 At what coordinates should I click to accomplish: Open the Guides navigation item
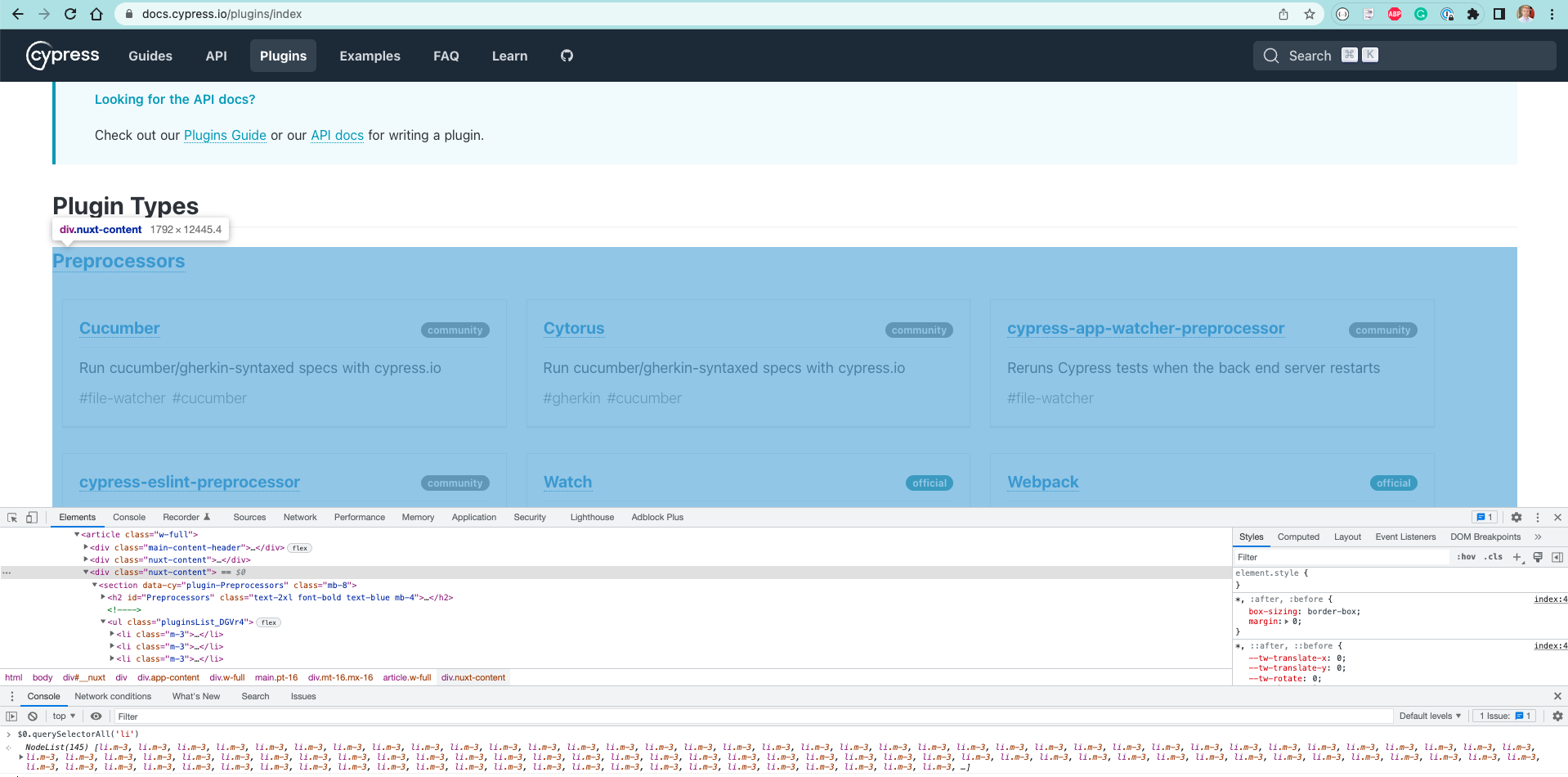click(150, 56)
